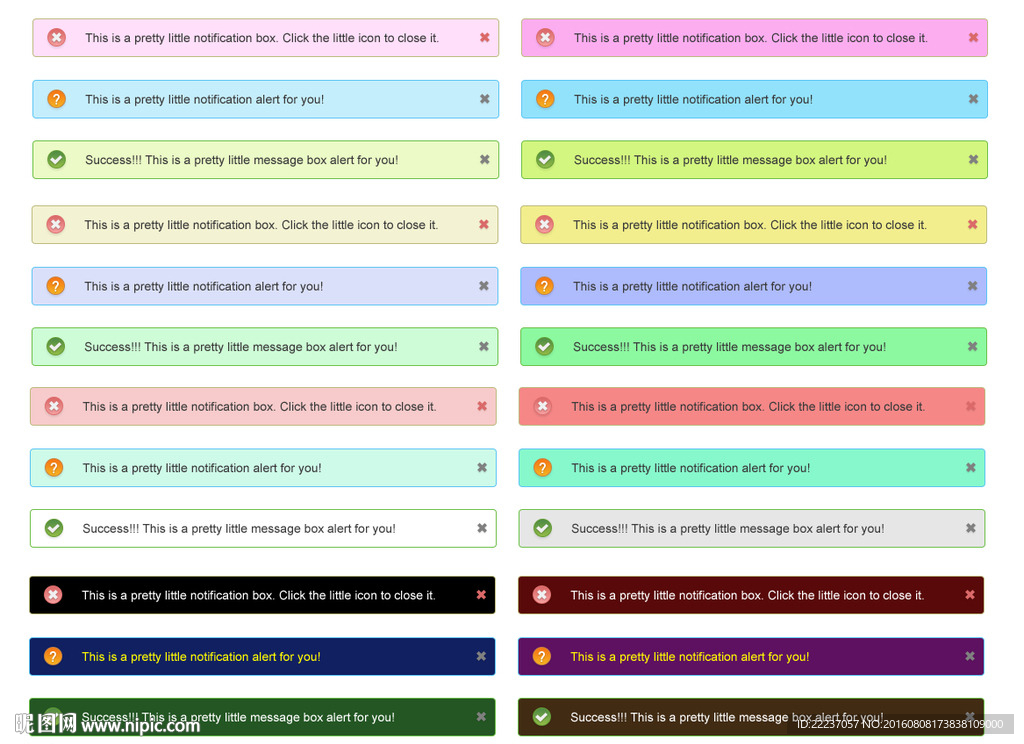Click the success message text in the white box

point(239,529)
